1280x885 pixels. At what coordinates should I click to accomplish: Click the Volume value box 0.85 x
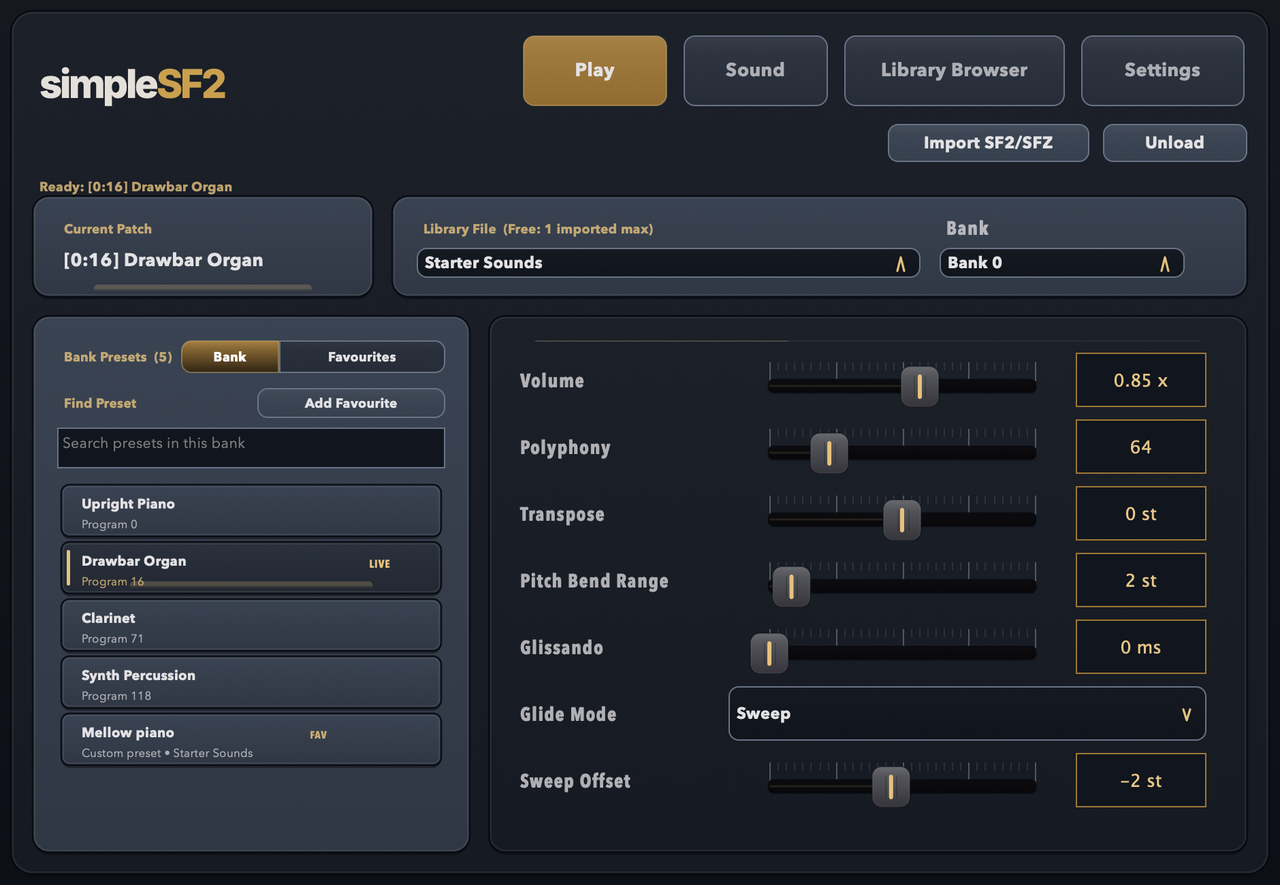click(1141, 380)
